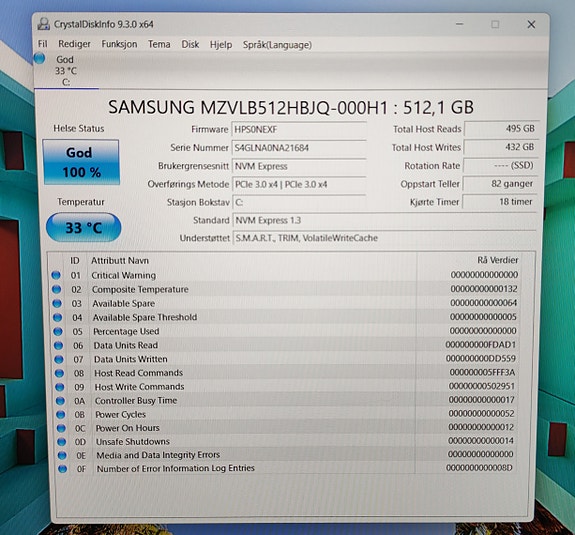Click the CrystalDiskInfo app icon in the title bar
575x535 pixels.
pyautogui.click(x=44, y=24)
